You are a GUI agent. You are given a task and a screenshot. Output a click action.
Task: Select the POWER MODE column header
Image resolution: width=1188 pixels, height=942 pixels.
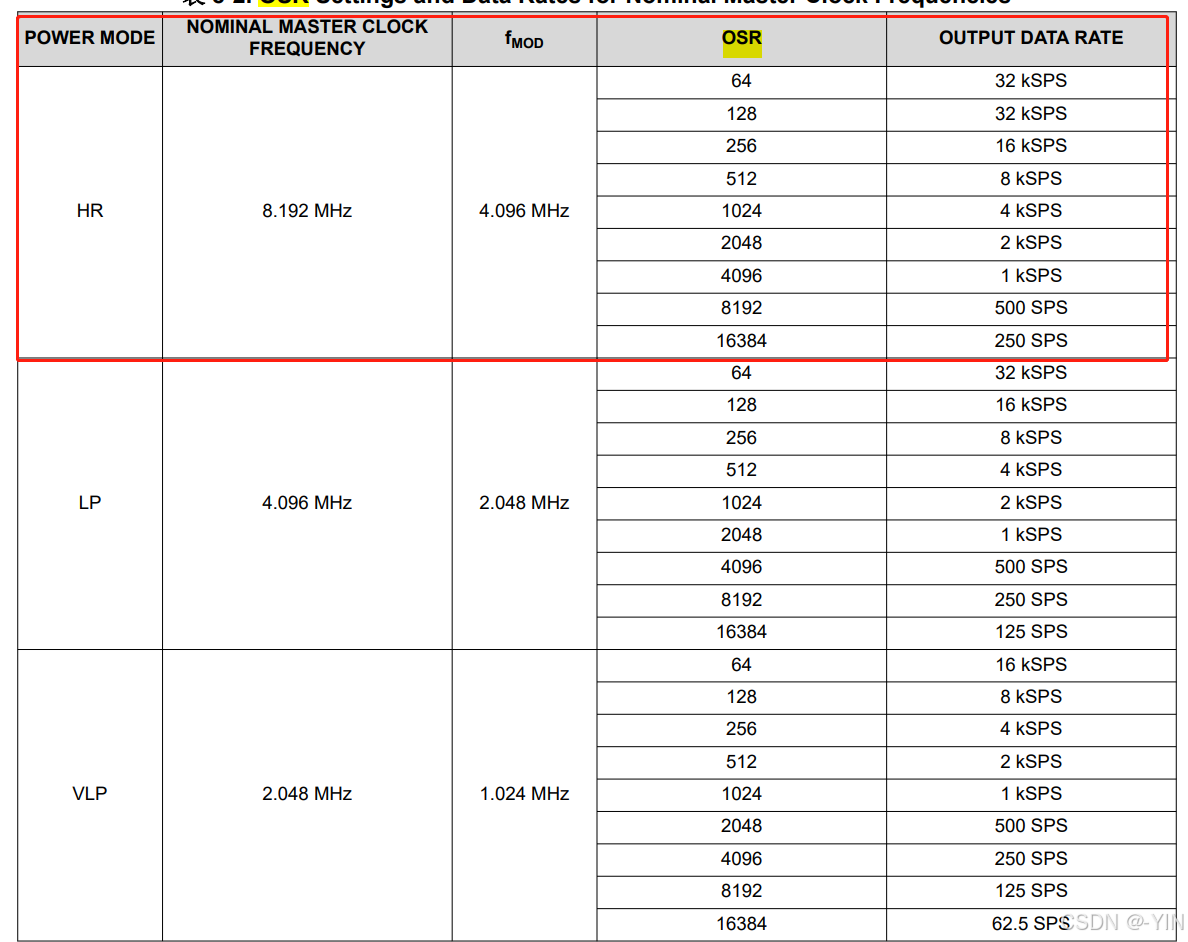coord(89,38)
